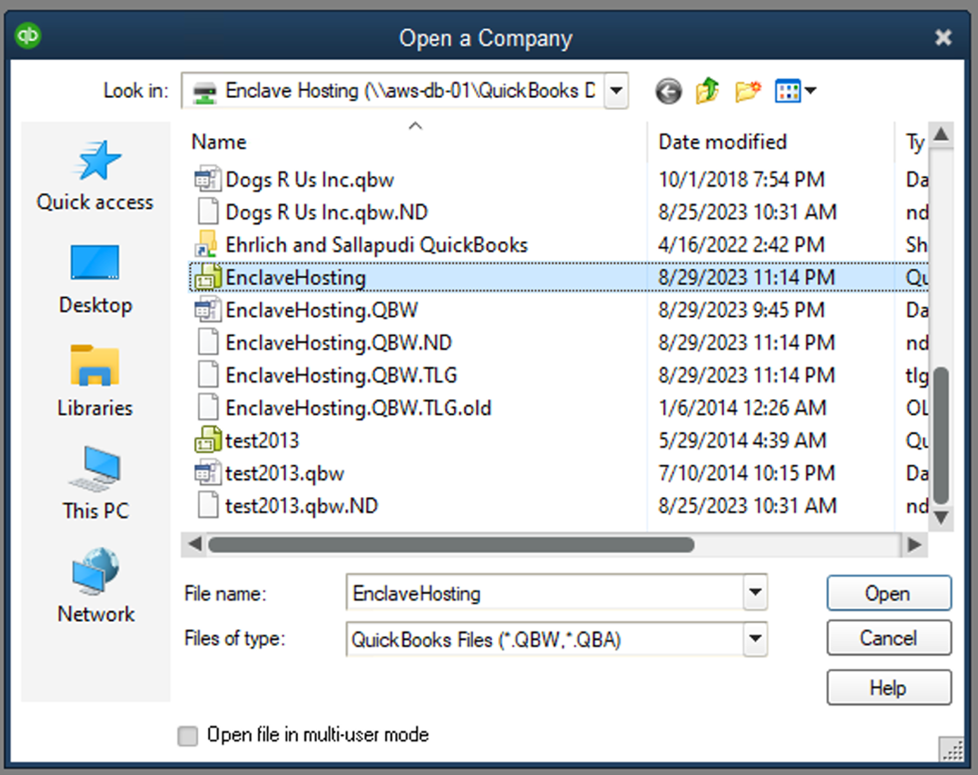This screenshot has height=775, width=978.
Task: Select the EnclaveHosting.QBW.ND file icon
Action: (207, 342)
